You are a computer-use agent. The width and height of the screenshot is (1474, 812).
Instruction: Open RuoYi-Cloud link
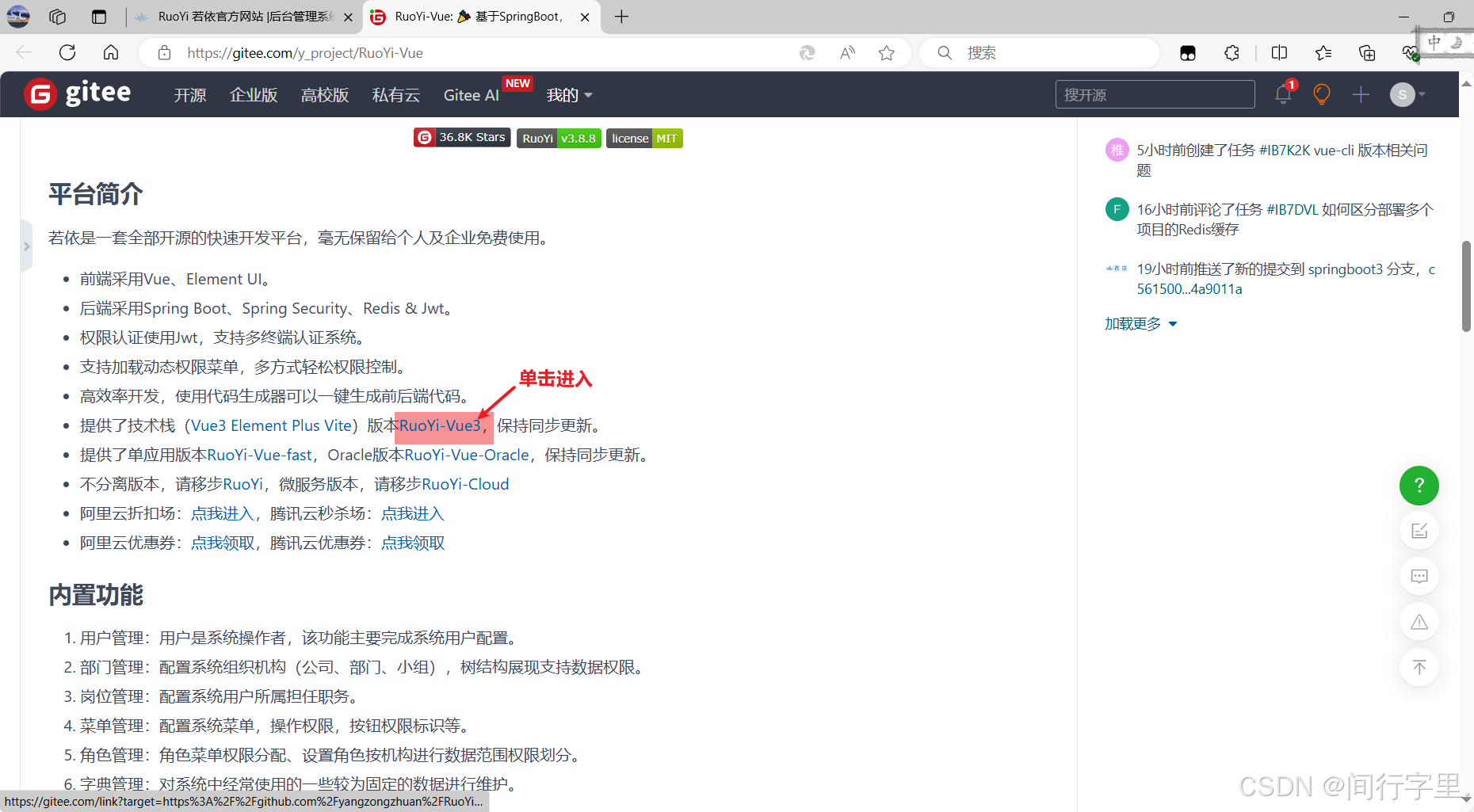pos(465,484)
